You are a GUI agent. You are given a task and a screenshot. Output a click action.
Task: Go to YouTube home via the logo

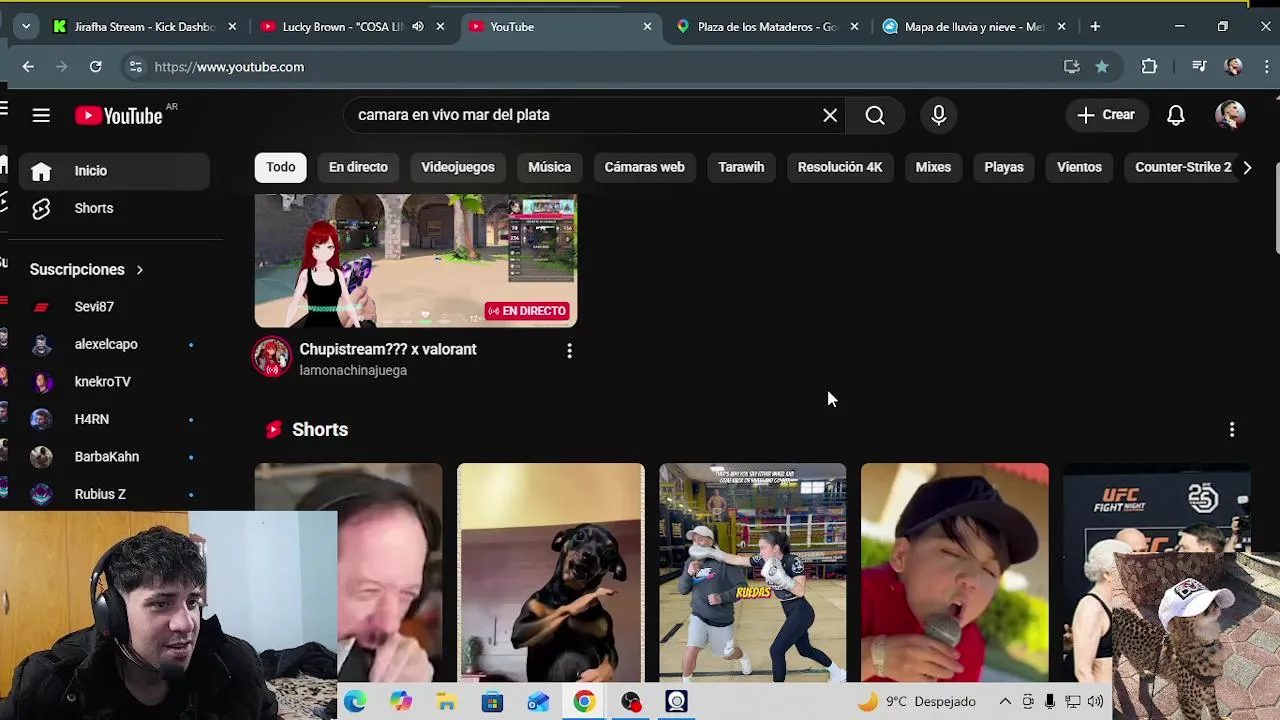[x=119, y=116]
